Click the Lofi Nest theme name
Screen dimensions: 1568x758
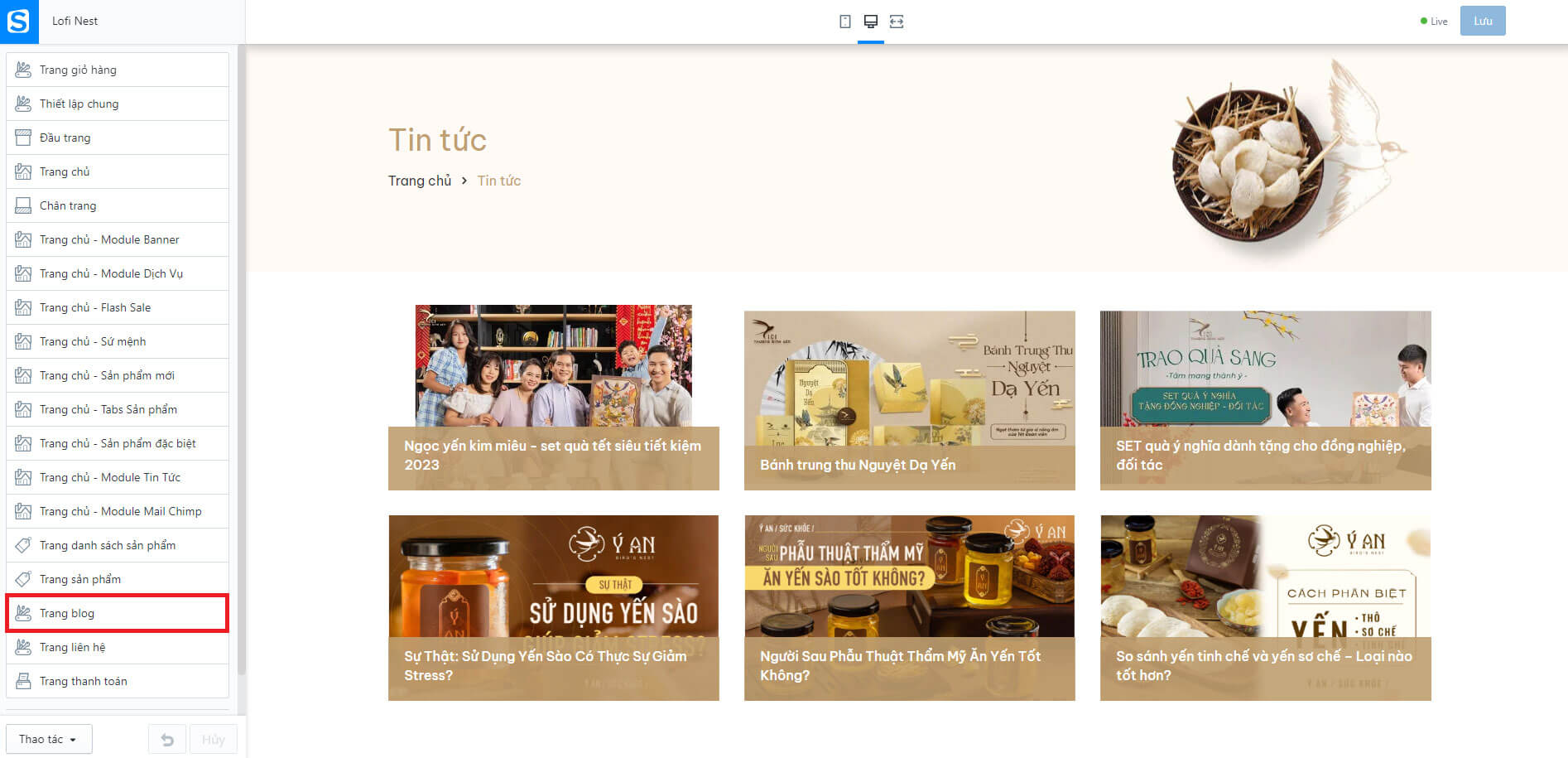75,22
